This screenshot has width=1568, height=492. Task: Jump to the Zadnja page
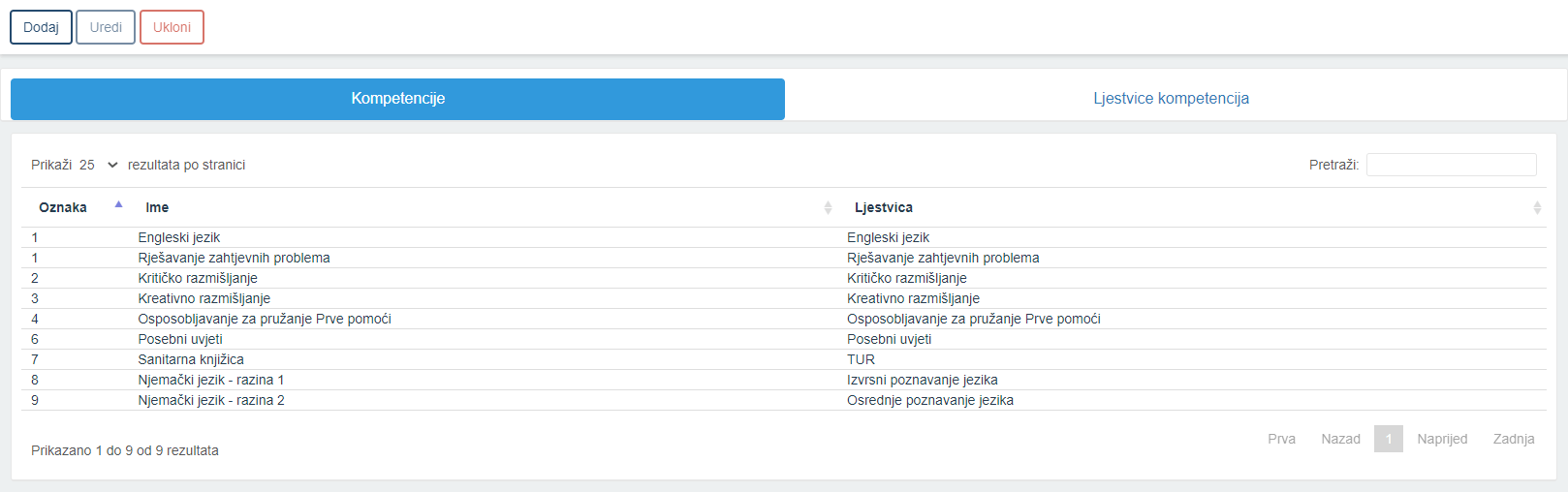coord(1514,439)
